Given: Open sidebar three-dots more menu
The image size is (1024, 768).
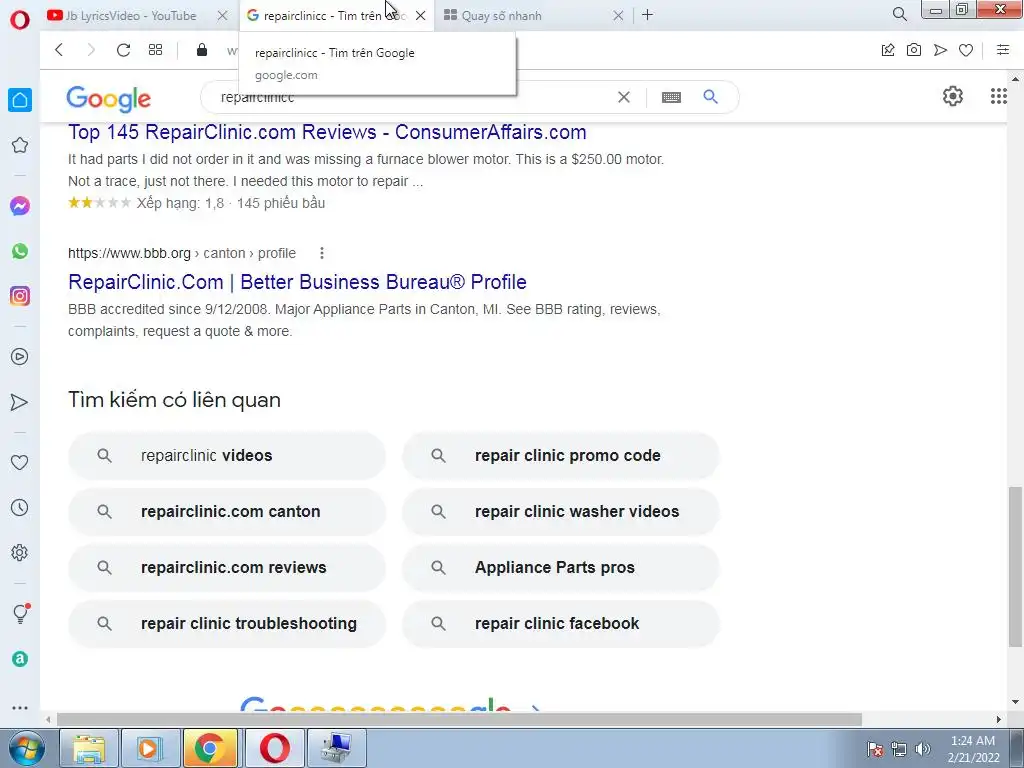Looking at the screenshot, I should point(20,707).
